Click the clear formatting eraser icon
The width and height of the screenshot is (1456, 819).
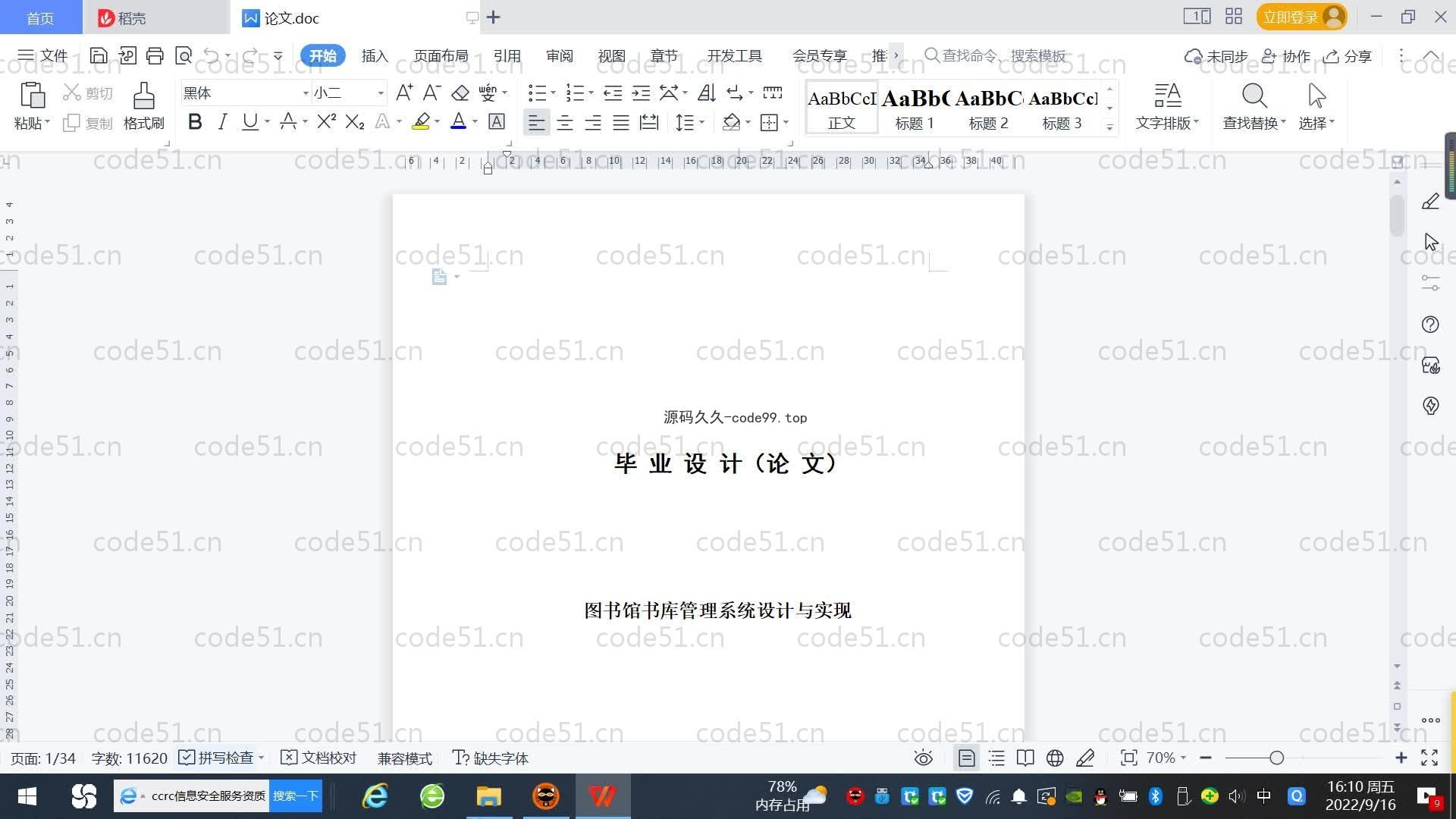(460, 93)
